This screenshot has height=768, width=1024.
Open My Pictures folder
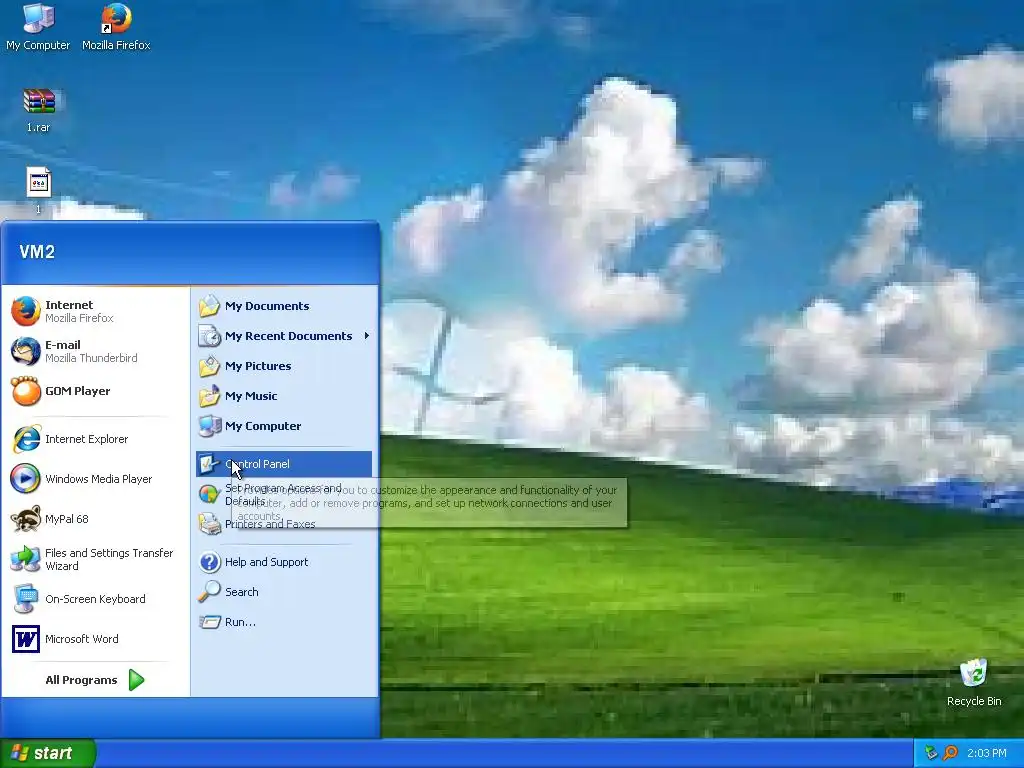(284, 366)
